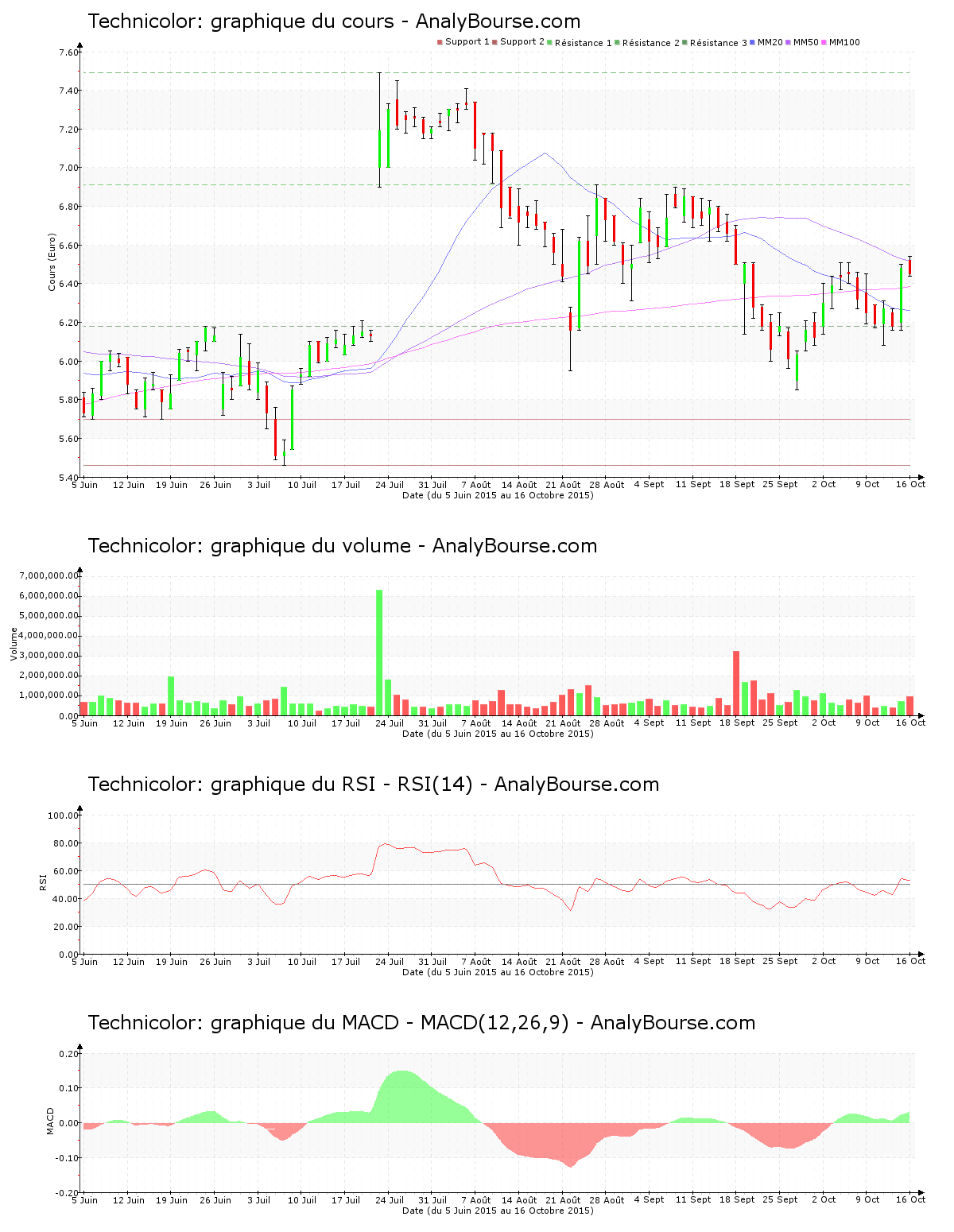Click the Résistance 1 legend color square
This screenshot has width=954, height=1232.
tap(549, 42)
